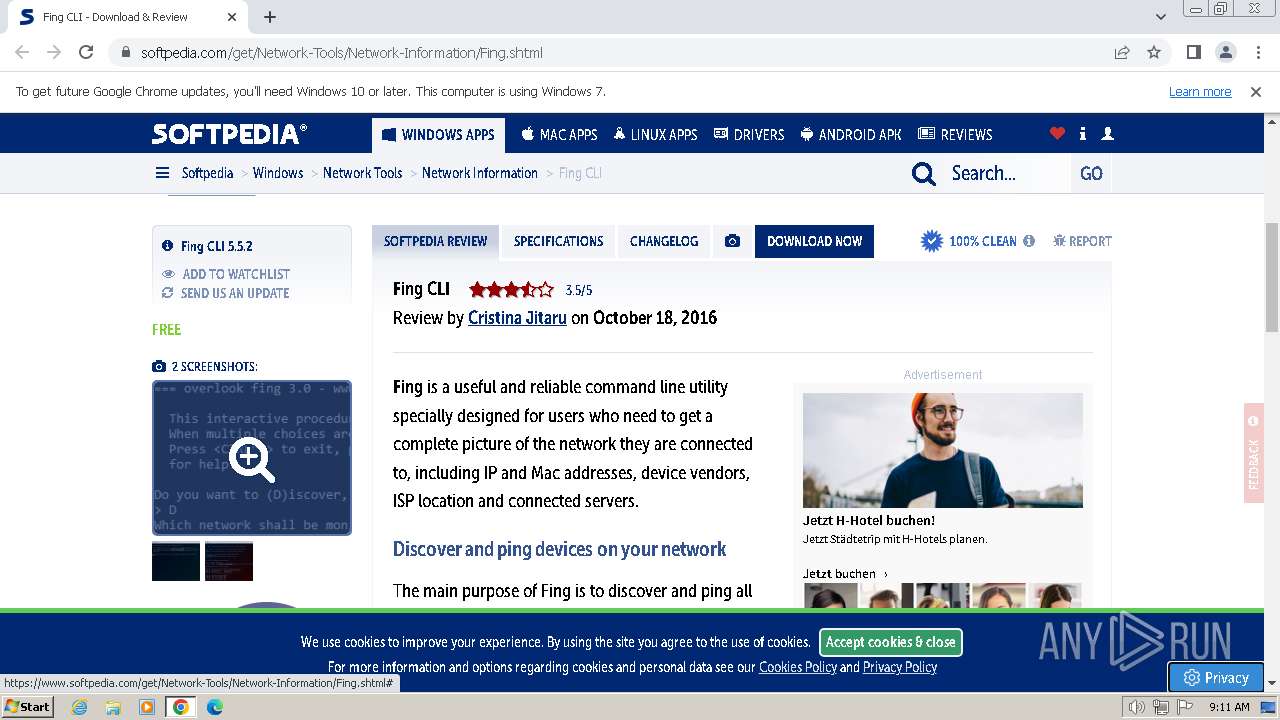Select the first small screenshot thumbnail

click(x=176, y=561)
